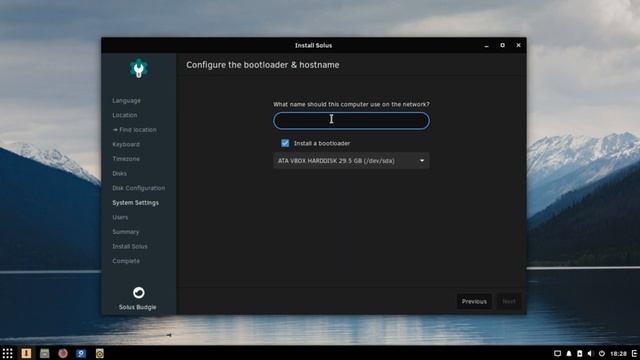Select the Summary step in sidebar

tap(126, 232)
